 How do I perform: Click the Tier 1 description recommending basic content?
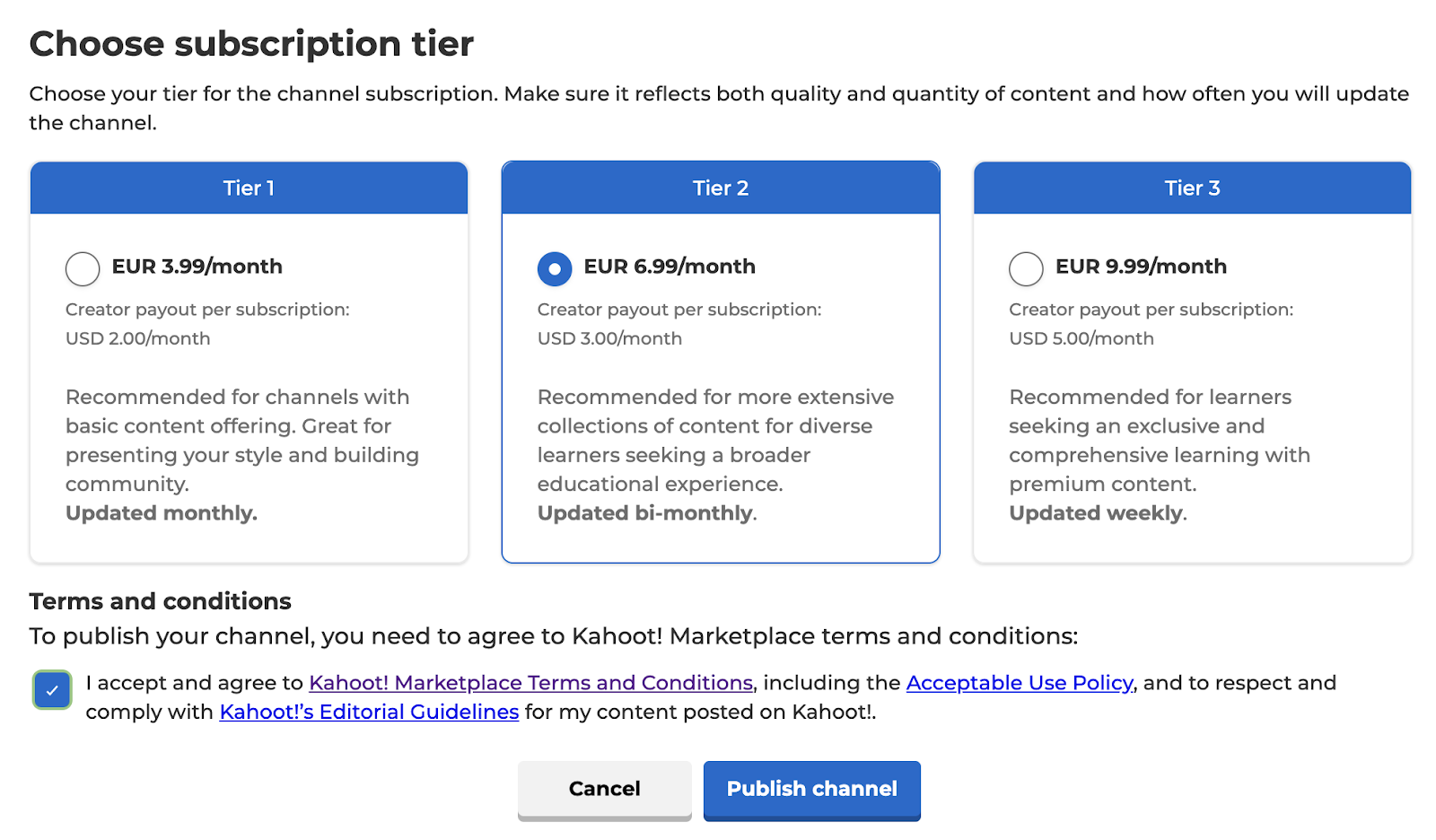point(241,440)
